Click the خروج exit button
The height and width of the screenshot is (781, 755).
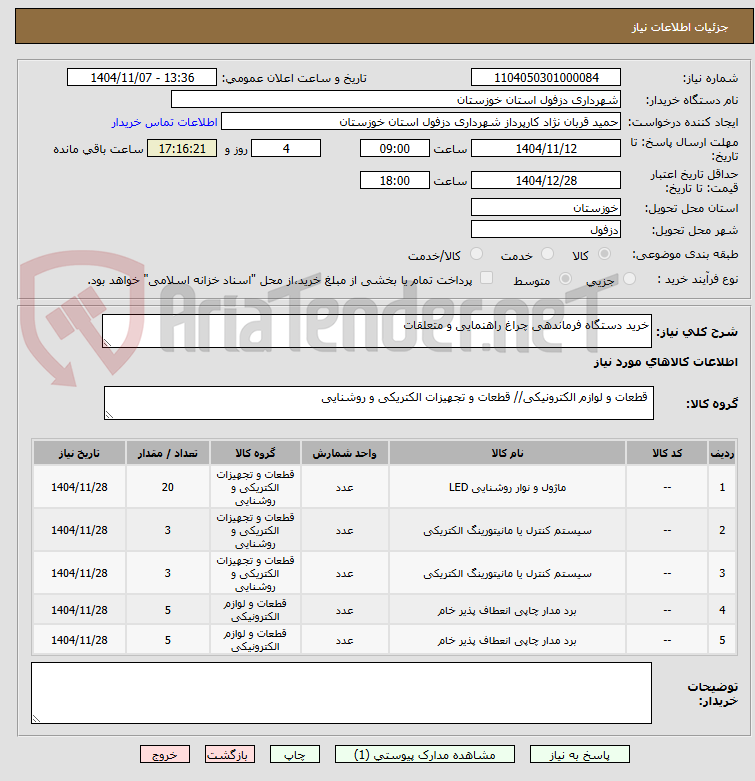point(165,755)
